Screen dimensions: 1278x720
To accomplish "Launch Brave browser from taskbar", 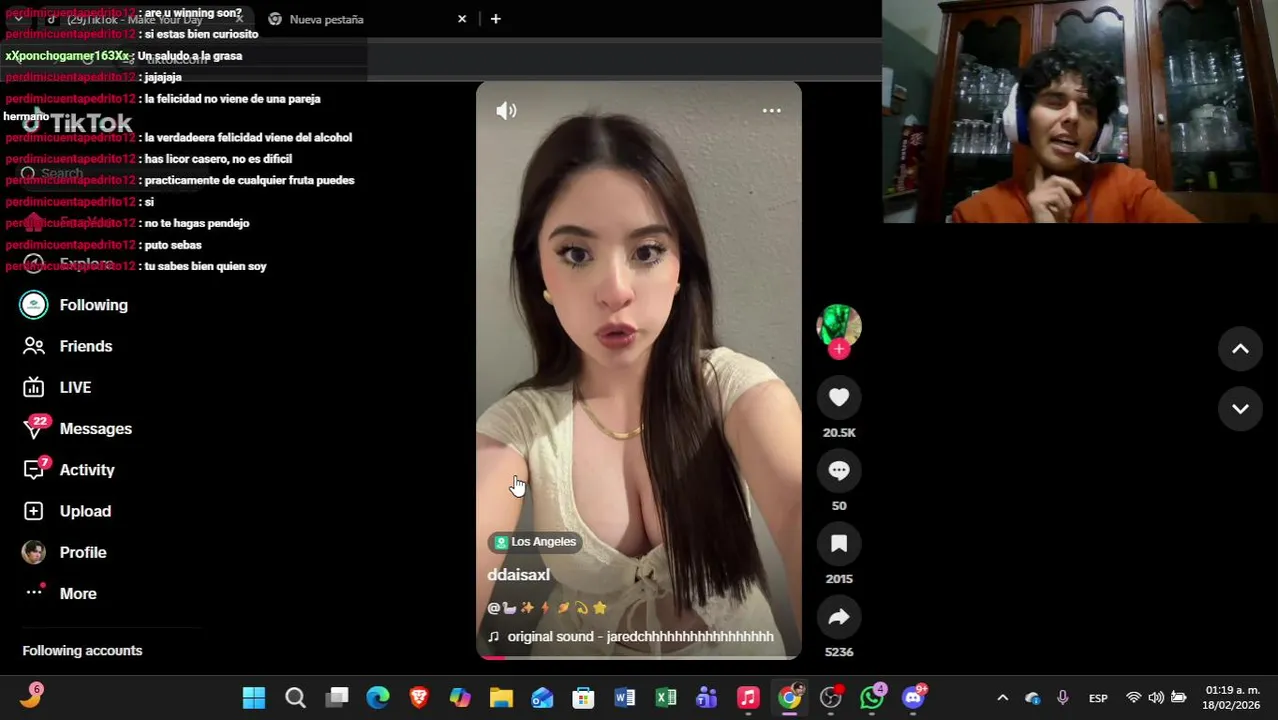I will pos(419,698).
